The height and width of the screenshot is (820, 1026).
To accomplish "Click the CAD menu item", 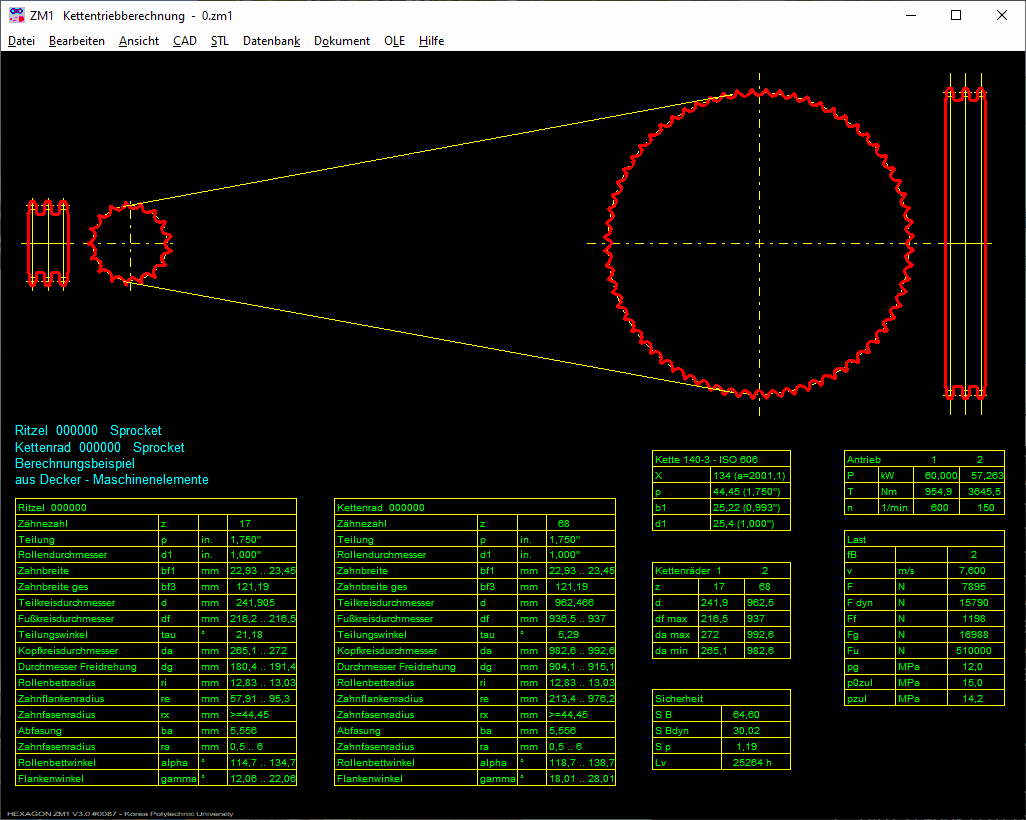I will [x=185, y=41].
